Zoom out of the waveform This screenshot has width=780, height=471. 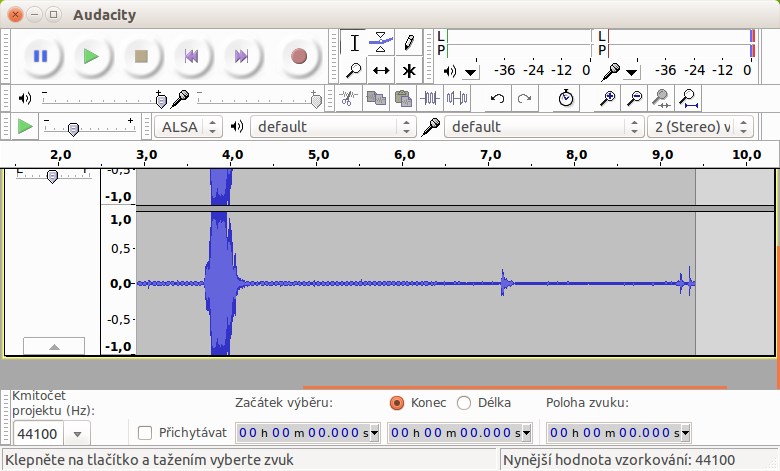tap(634, 98)
